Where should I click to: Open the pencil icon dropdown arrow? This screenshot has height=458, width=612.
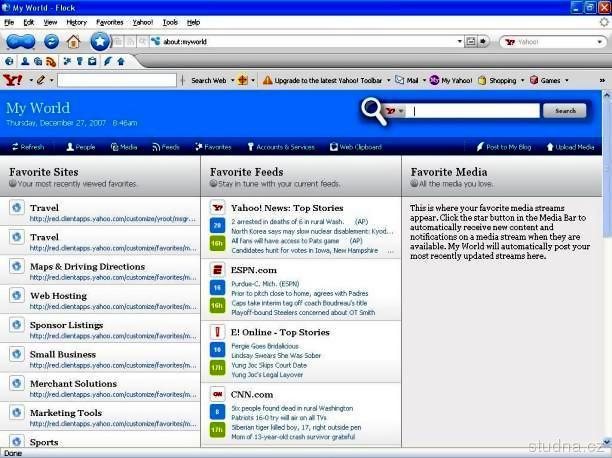[x=51, y=80]
